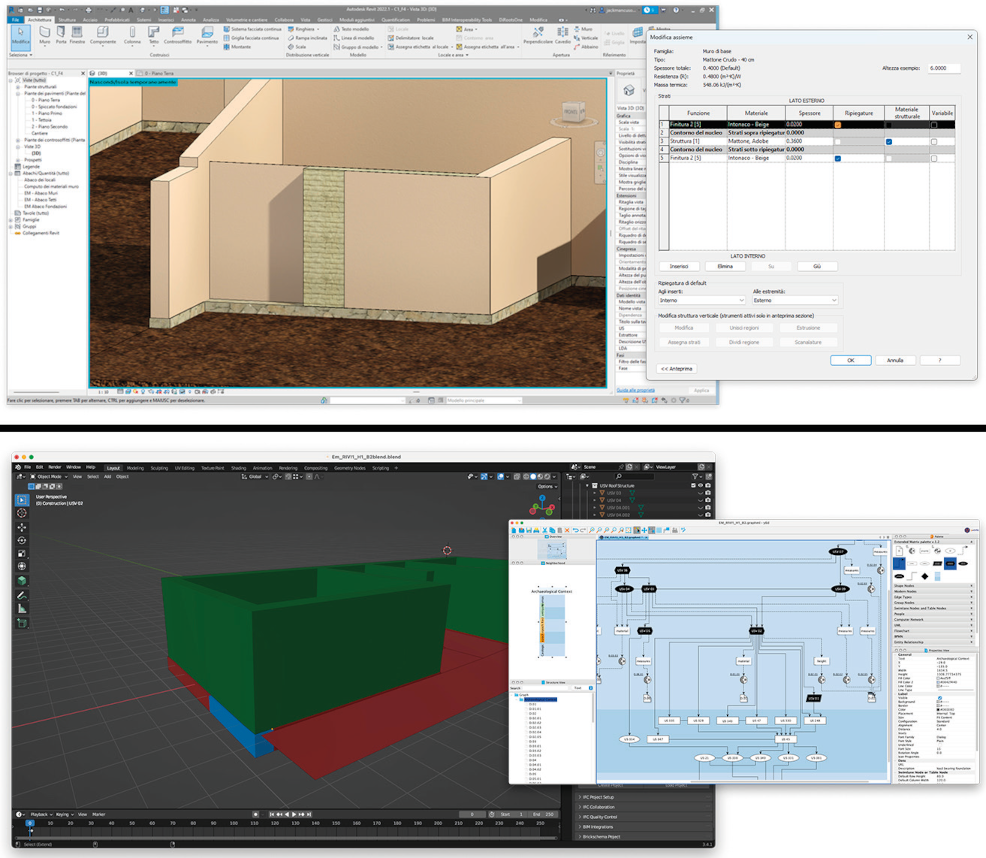Click Elimina button in layers dialog
Screen dimensions: 986x858
coord(725,266)
